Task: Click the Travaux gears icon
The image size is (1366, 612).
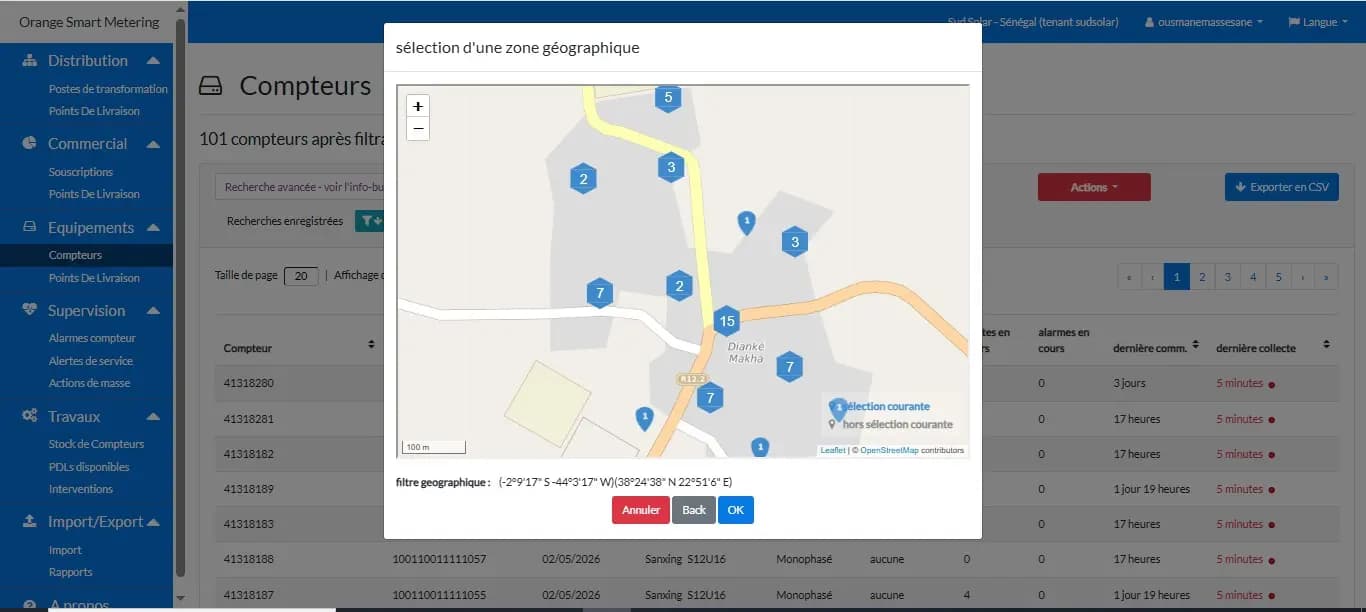Action: coord(29,416)
